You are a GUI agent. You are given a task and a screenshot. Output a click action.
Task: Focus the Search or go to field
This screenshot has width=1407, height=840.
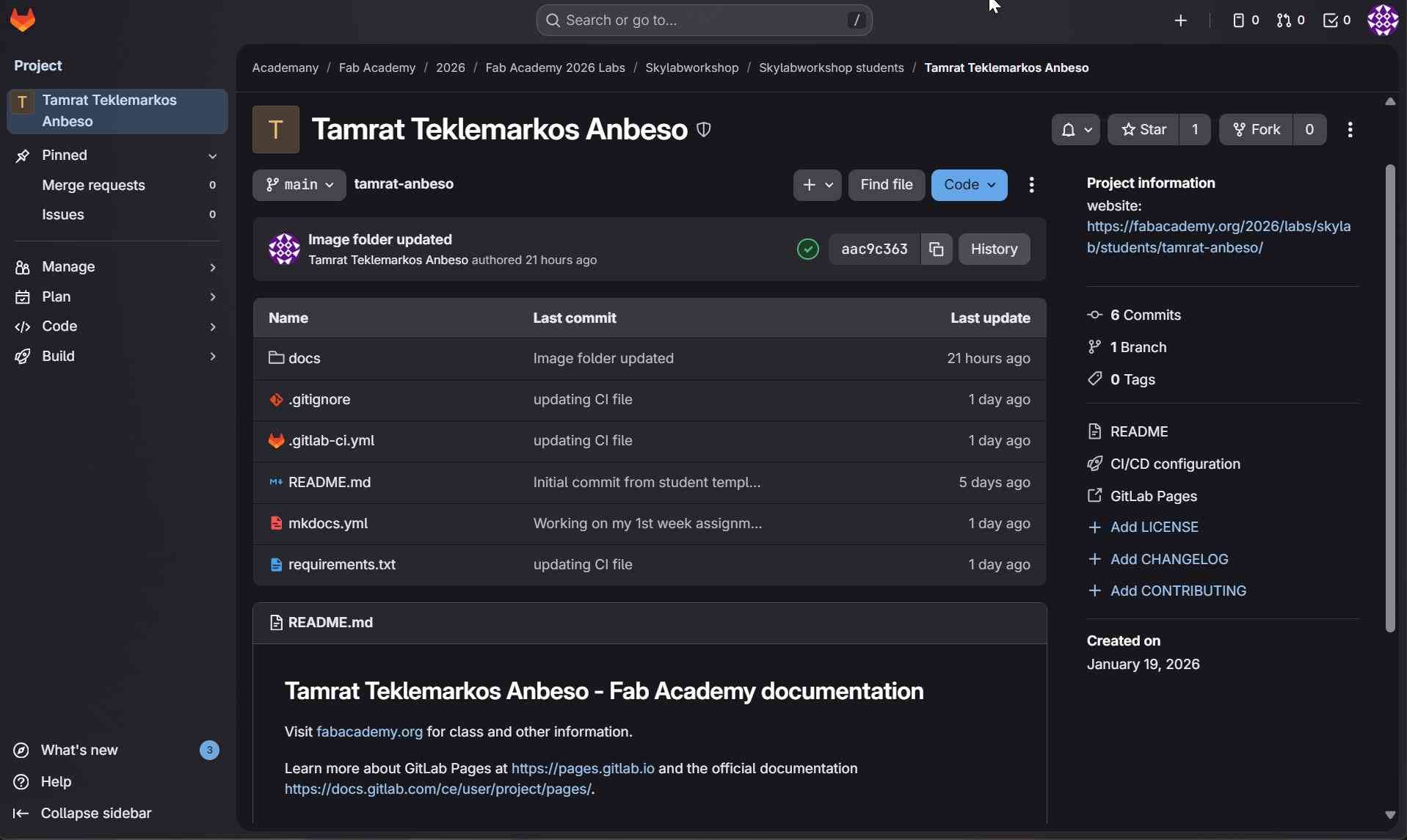[x=703, y=20]
